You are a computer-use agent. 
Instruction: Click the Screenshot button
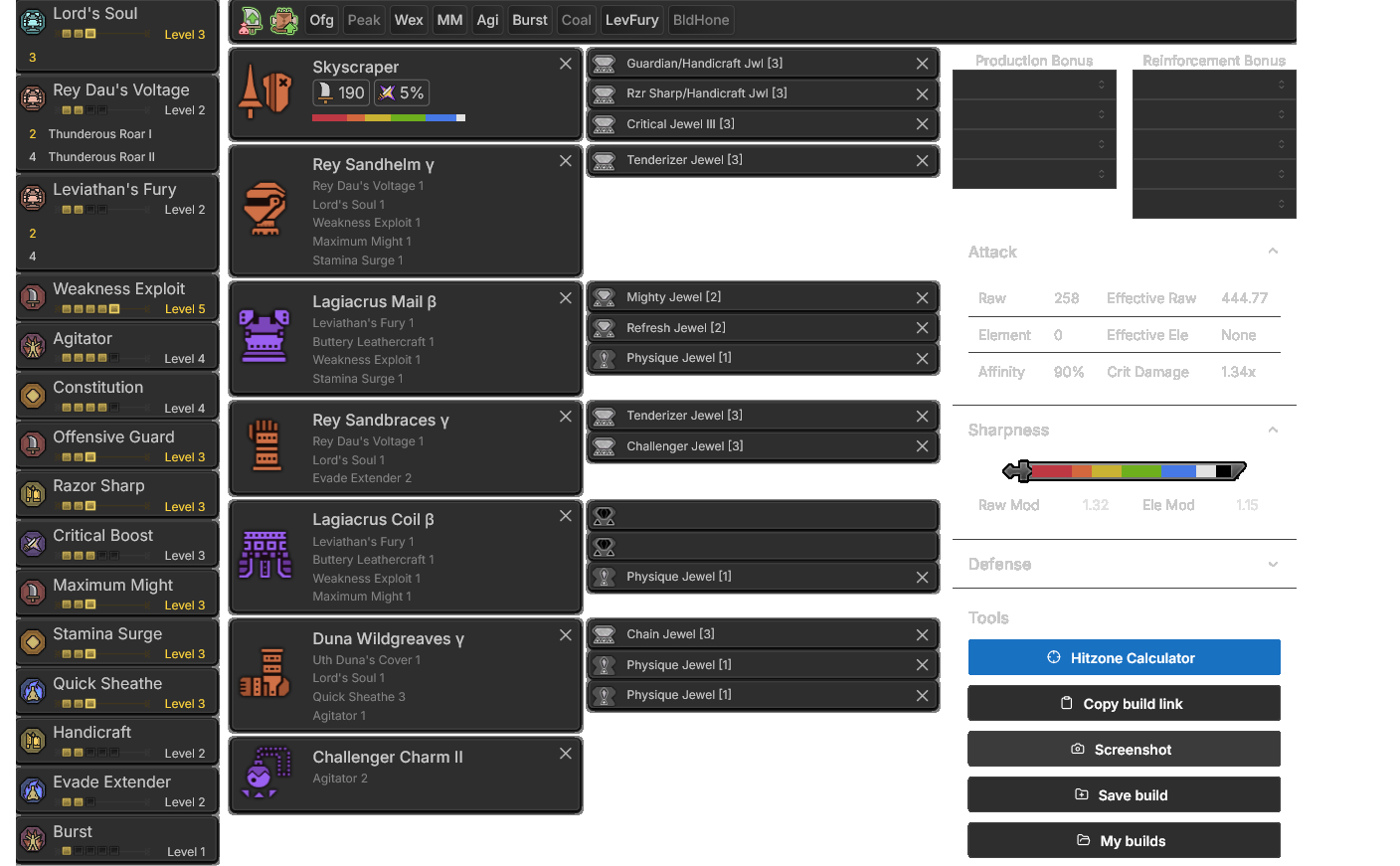point(1124,749)
